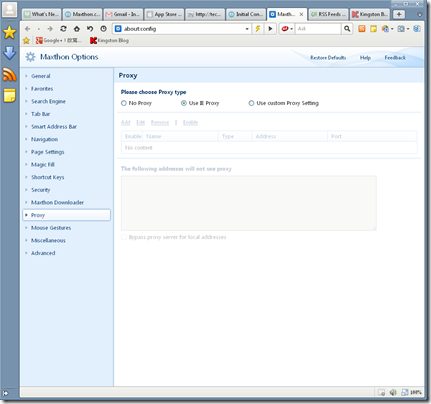Open the Miscellaneous options section
This screenshot has width=431, height=404.
(48, 241)
